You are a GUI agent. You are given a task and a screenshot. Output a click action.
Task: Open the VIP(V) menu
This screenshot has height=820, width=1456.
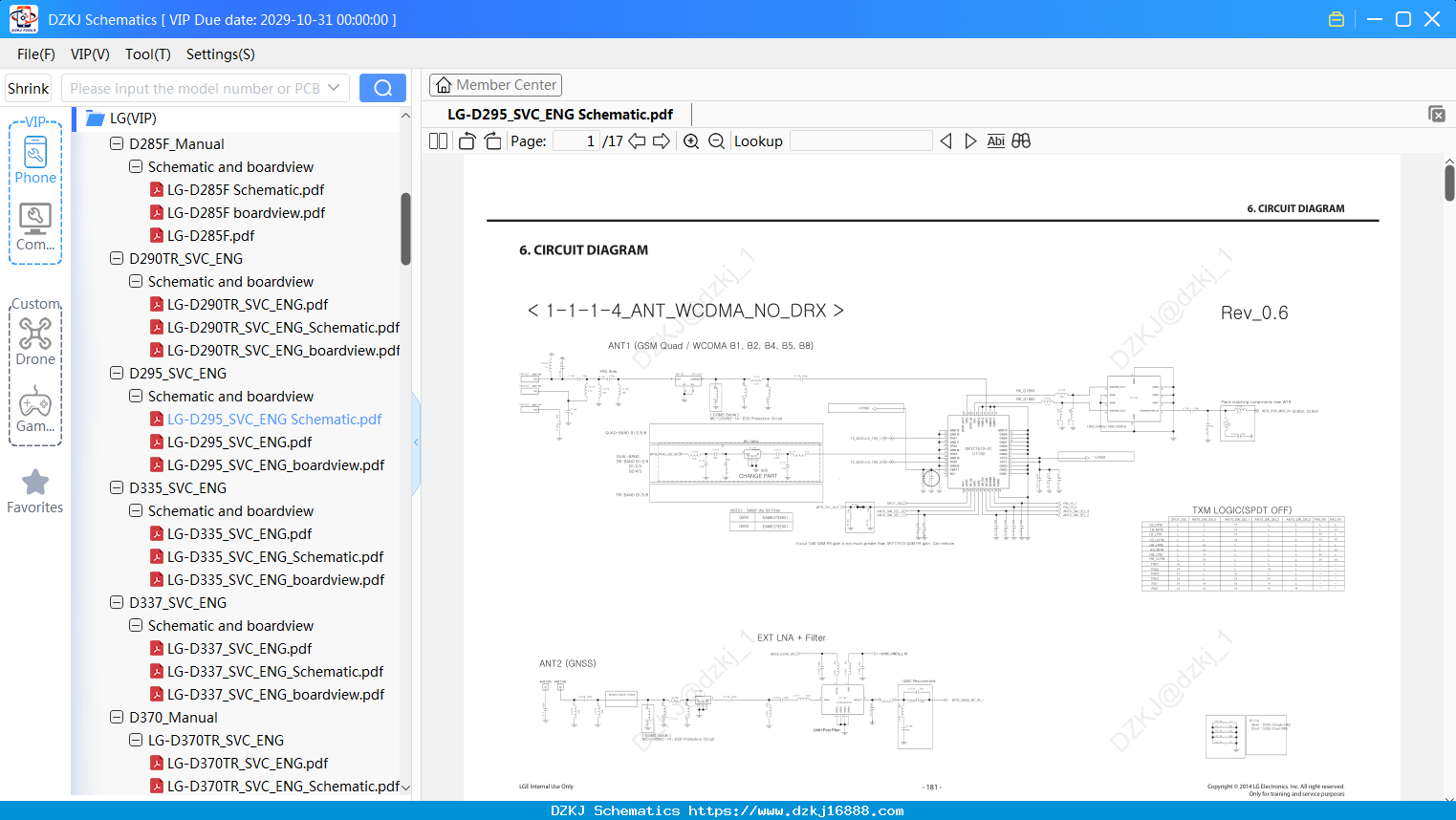90,54
